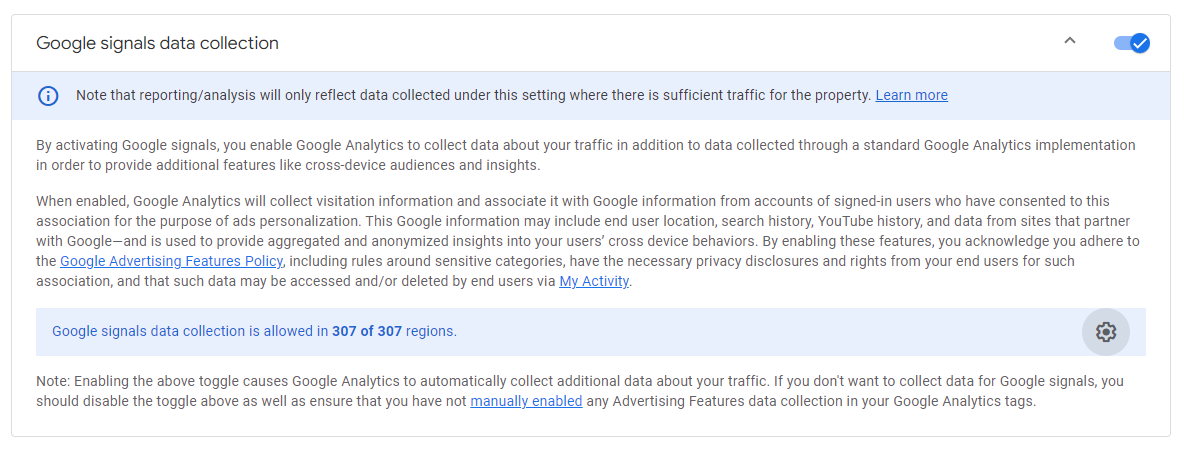Click the Google signals data collection heading
The width and height of the screenshot is (1184, 453).
coord(157,43)
